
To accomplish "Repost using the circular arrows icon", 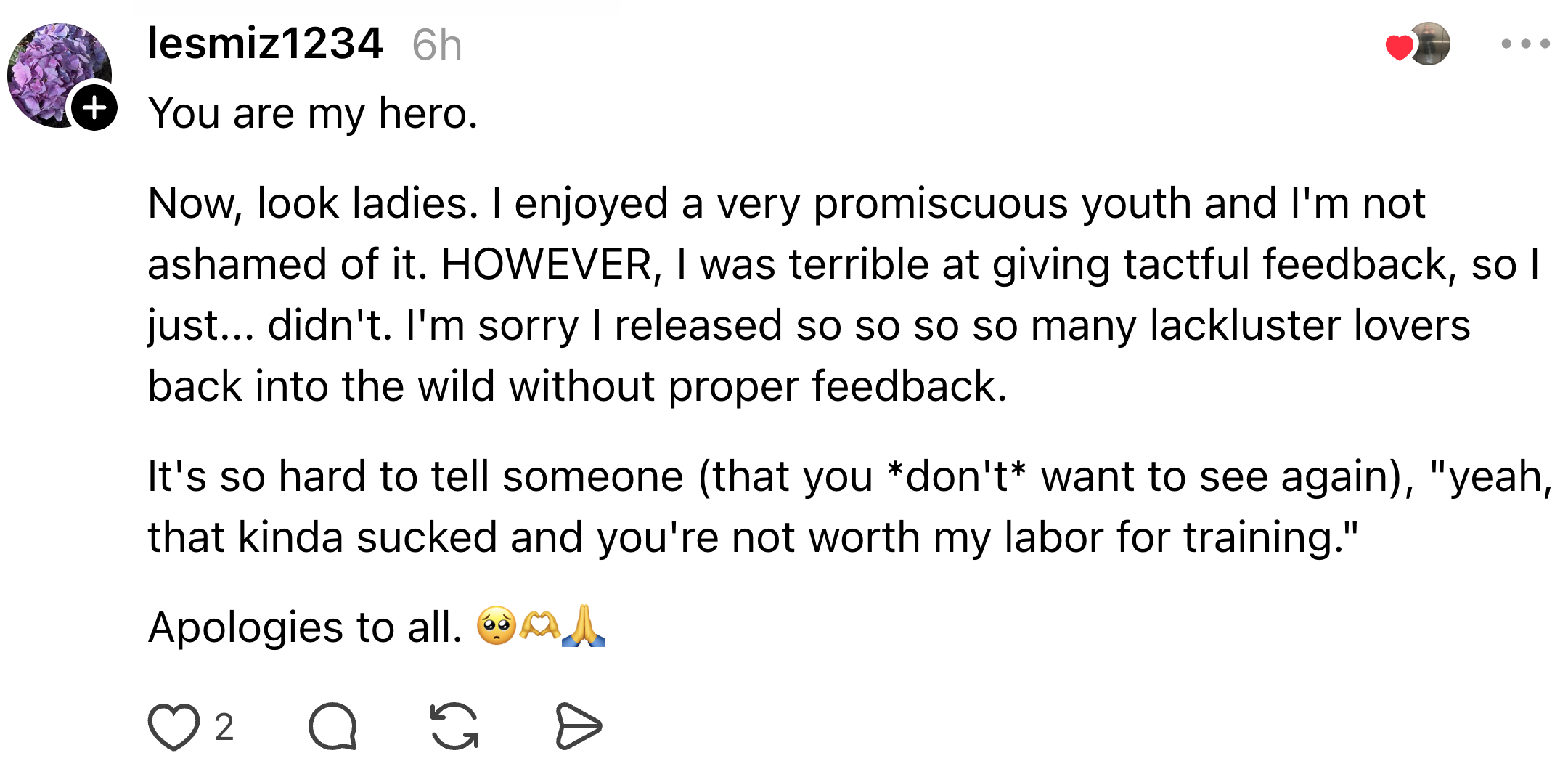I will pyautogui.click(x=454, y=726).
